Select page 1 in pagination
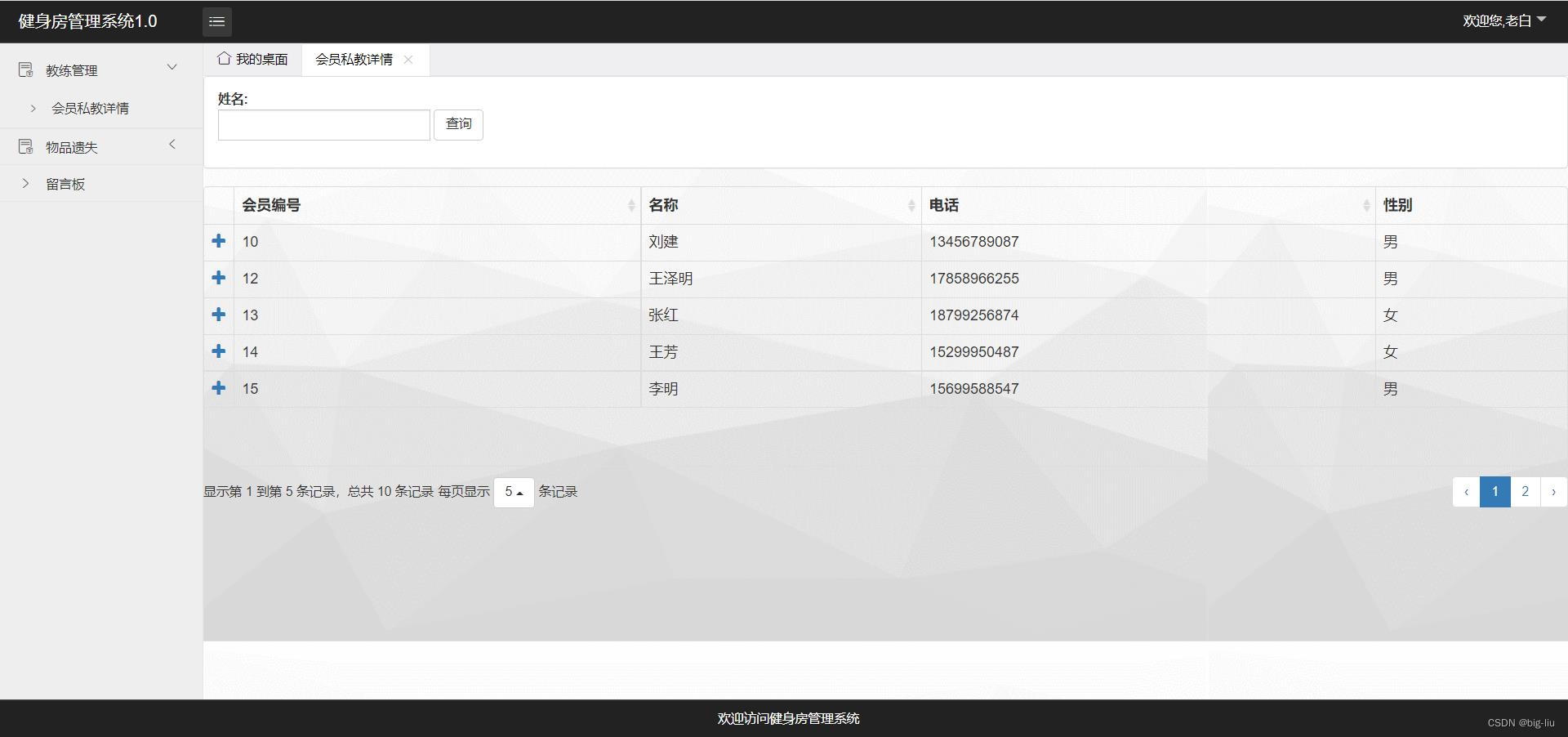 coord(1494,492)
